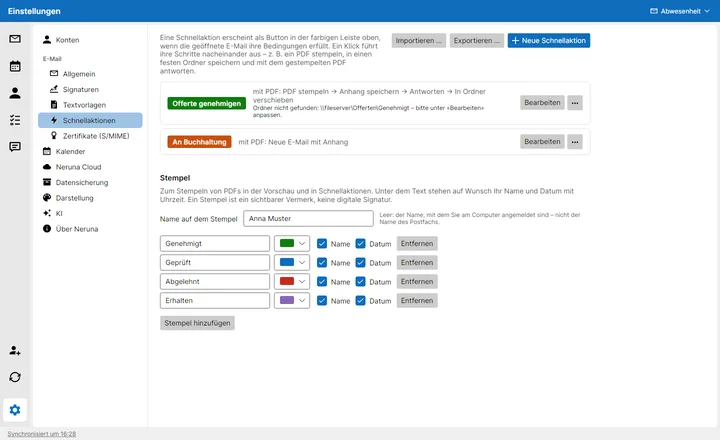
Task: Toggle Datum checkbox for Abgelehnt stamp
Action: tap(360, 282)
